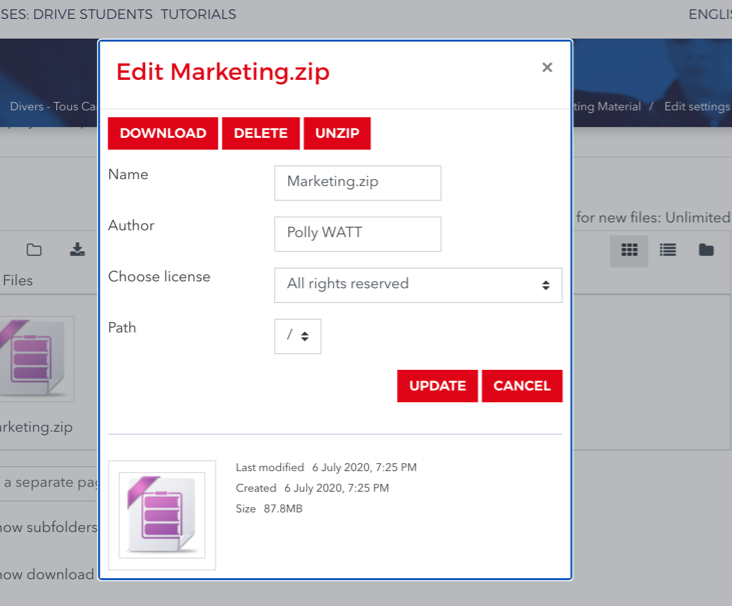Click the download all files icon
736x611 pixels.
pyautogui.click(x=77, y=250)
